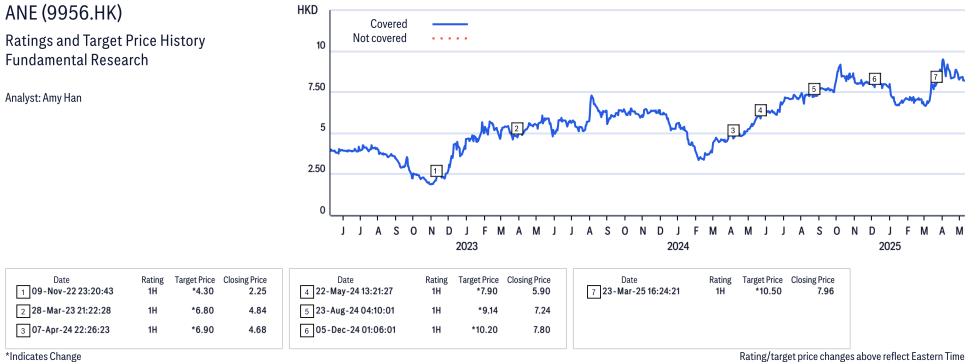Image resolution: width=975 pixels, height=362 pixels.
Task: Click the HKD axis label
Action: [x=307, y=10]
